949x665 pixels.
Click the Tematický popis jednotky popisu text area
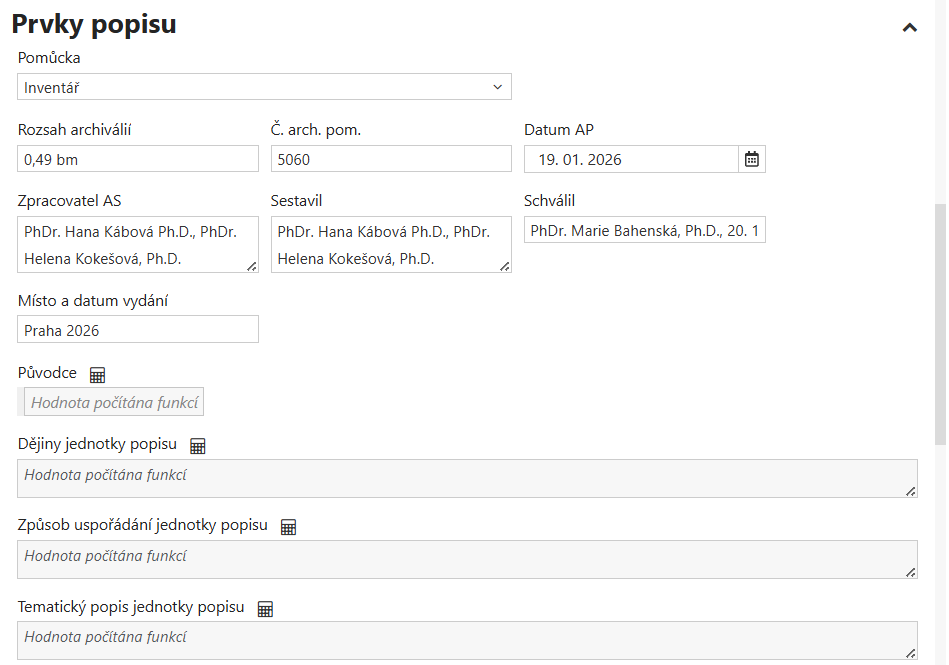point(467,640)
